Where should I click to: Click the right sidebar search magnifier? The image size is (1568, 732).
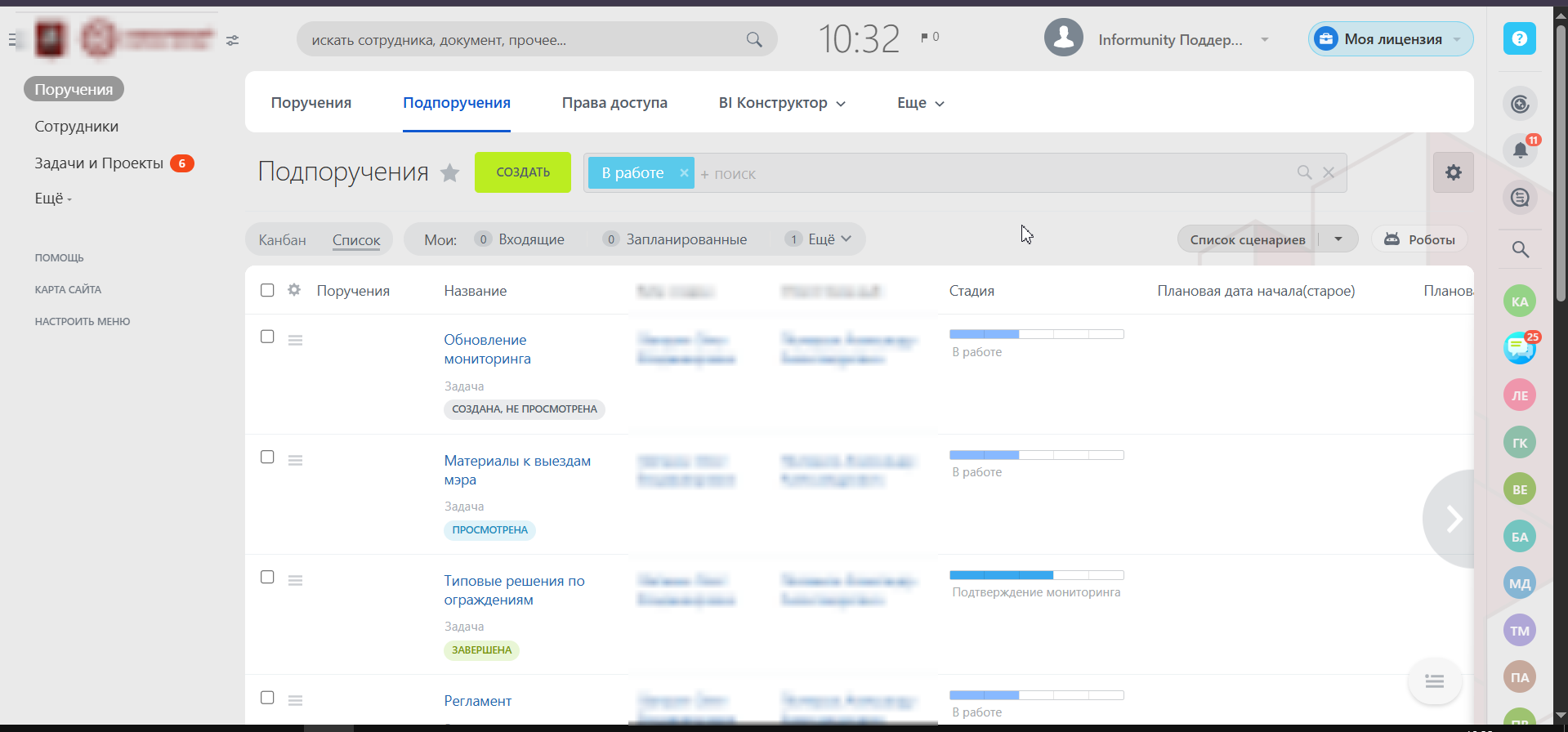tap(1521, 249)
